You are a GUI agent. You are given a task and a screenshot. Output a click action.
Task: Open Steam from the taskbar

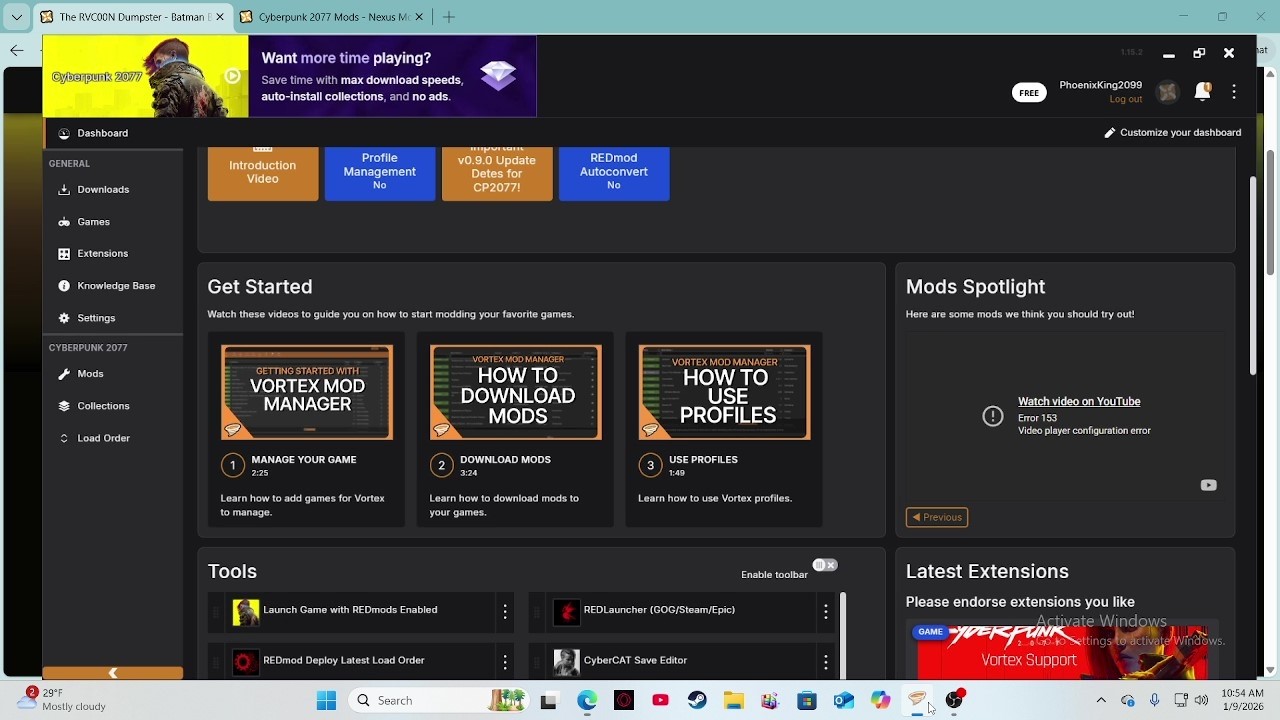(697, 701)
